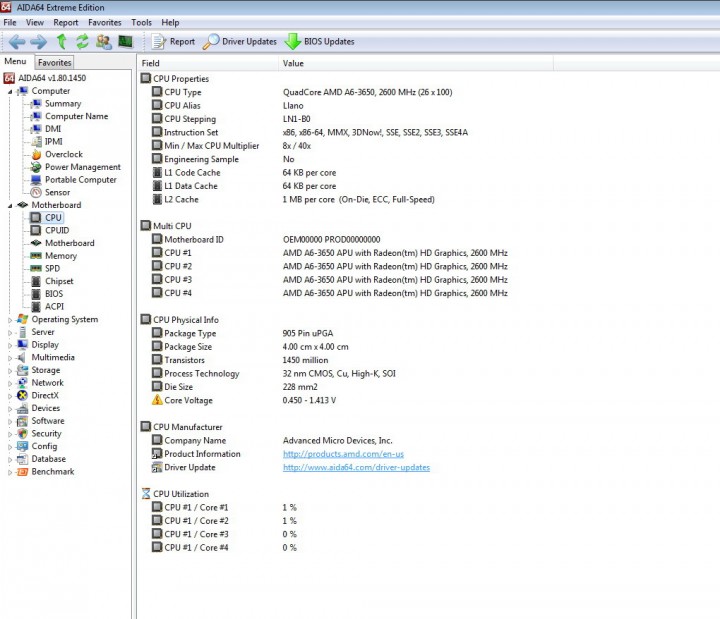Click Driver Updates in the toolbar
The width and height of the screenshot is (720, 619).
point(239,41)
